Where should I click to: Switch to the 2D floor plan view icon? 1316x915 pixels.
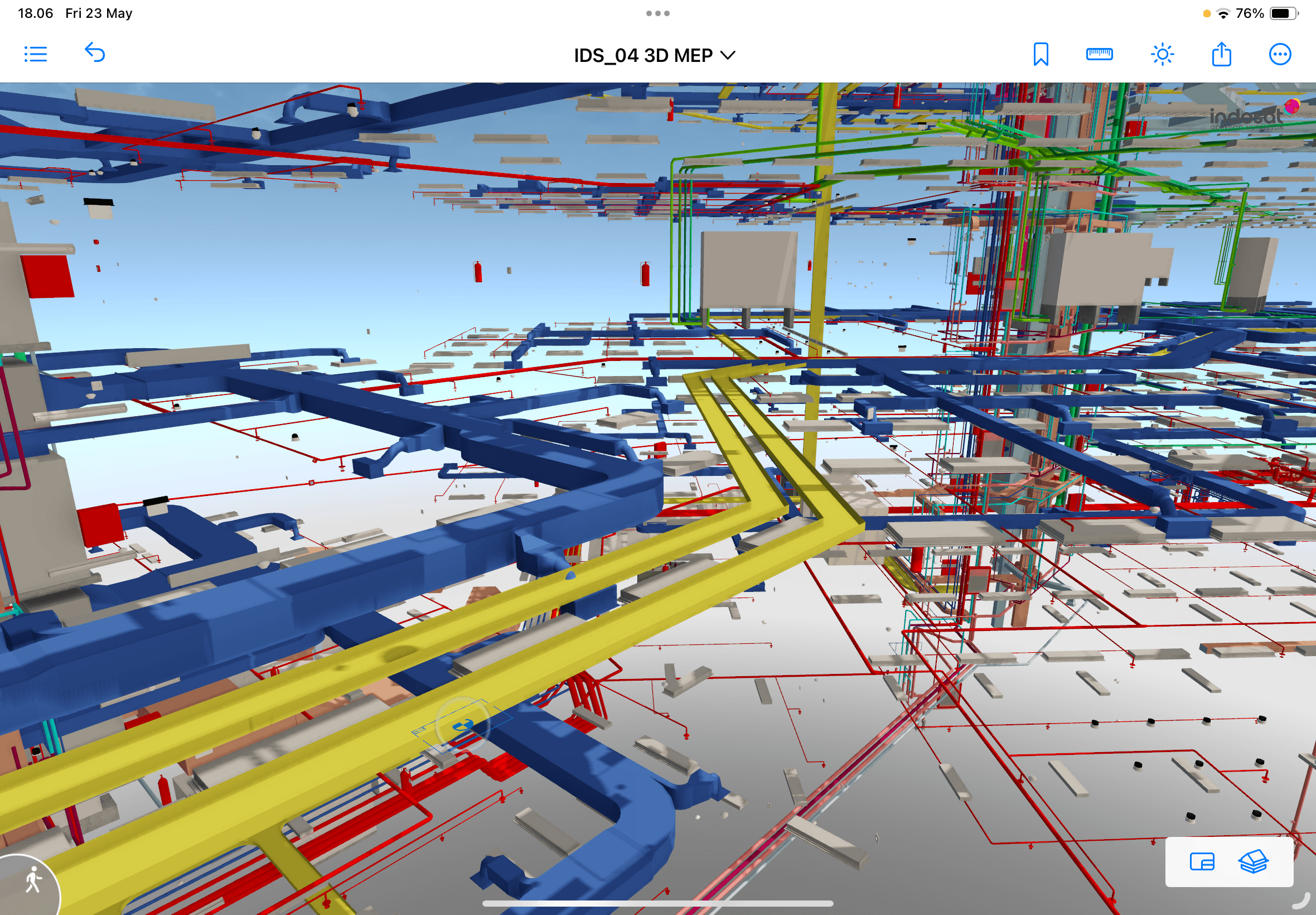1202,861
